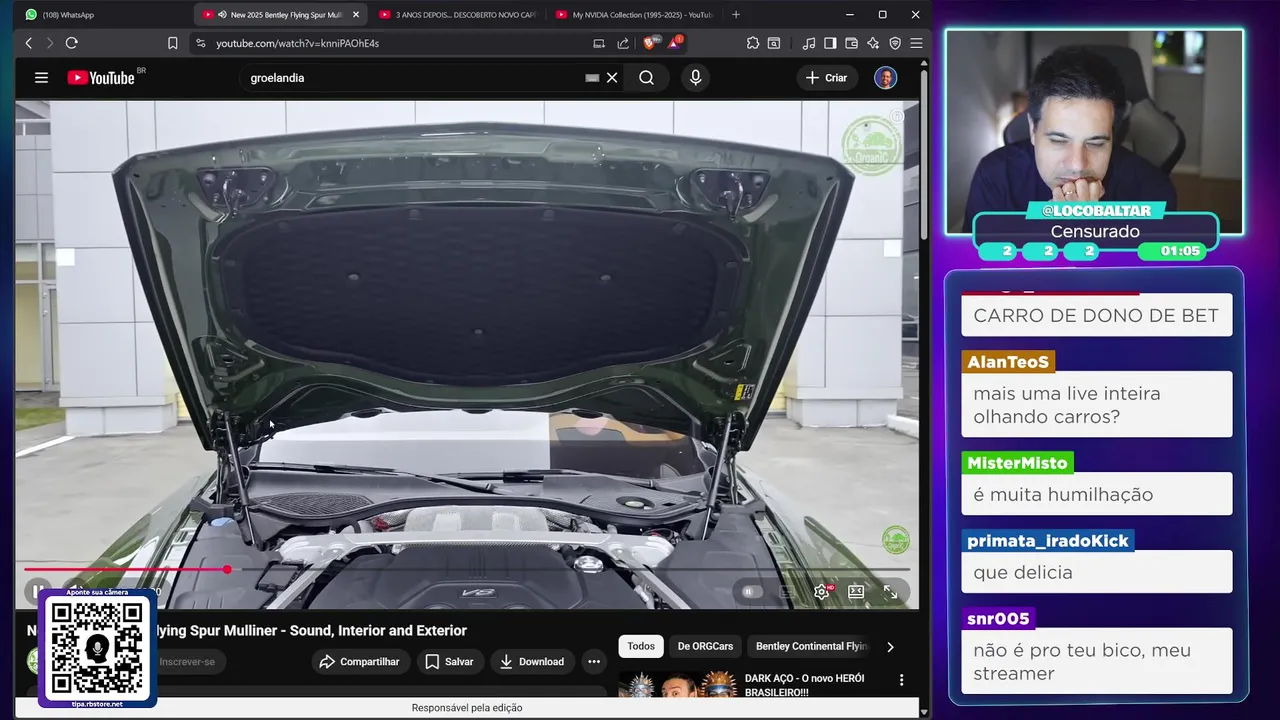Switch to My NVIDIA Collection tab
Screen dimensions: 1280x720
(635, 15)
